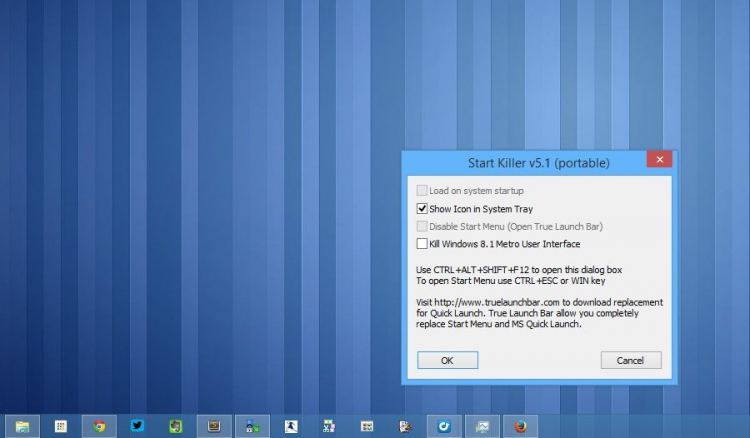Open the running man icon in taskbar
Viewport: 750px width, 438px height.
pos(291,426)
